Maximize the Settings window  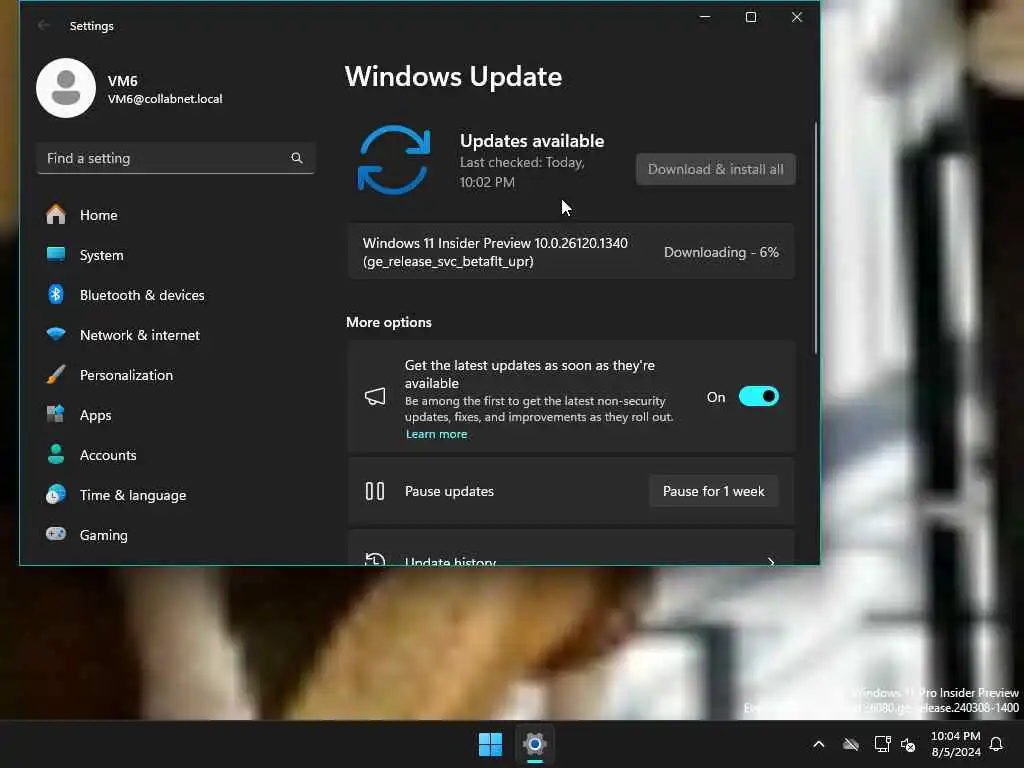(751, 17)
